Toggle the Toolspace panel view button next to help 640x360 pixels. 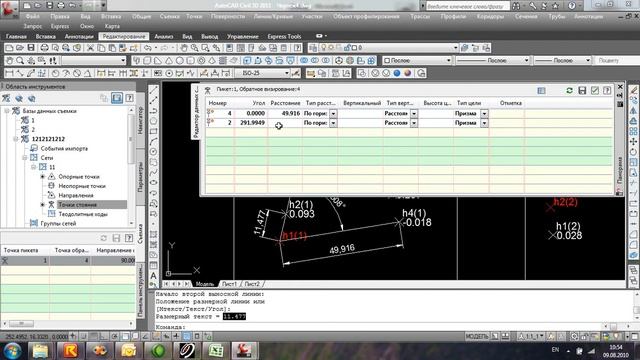117,98
